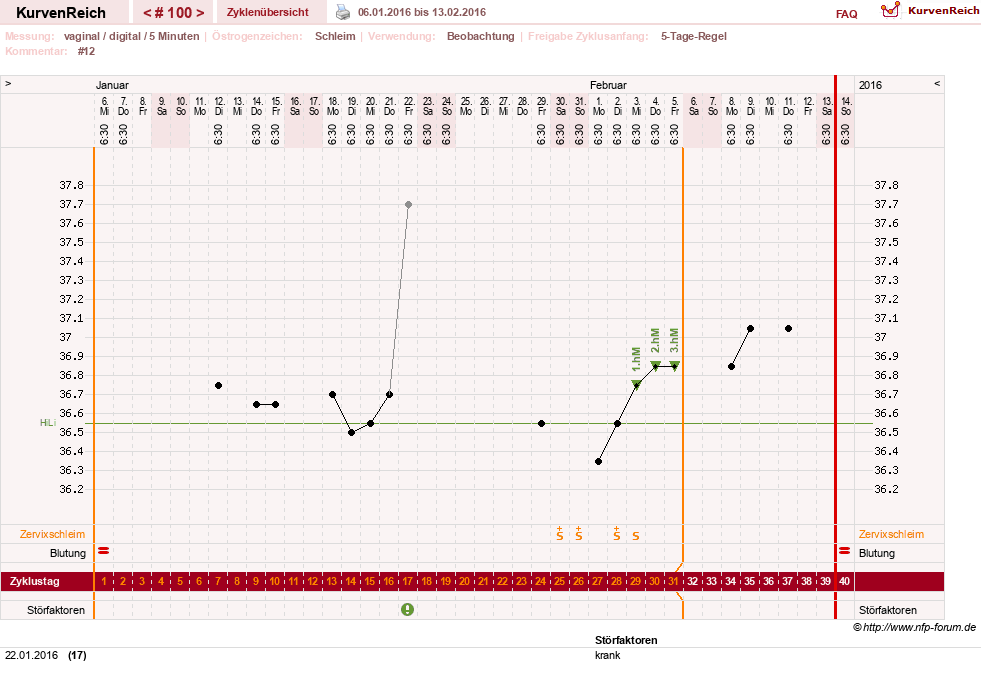Click the 22.01.2016 (17) entry below chart

[x=46, y=655]
